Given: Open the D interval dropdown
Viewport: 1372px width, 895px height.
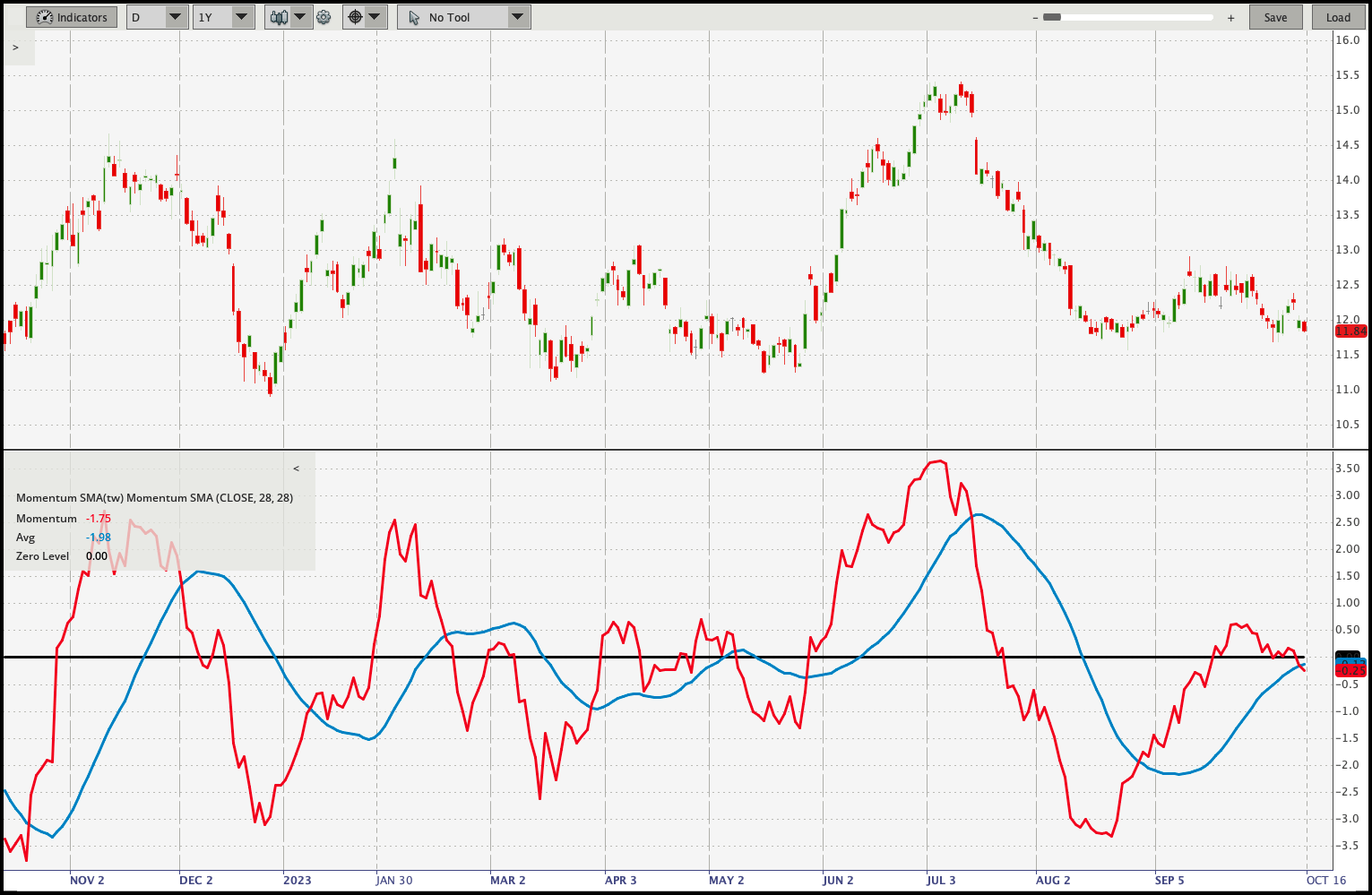Looking at the screenshot, I should tap(157, 17).
